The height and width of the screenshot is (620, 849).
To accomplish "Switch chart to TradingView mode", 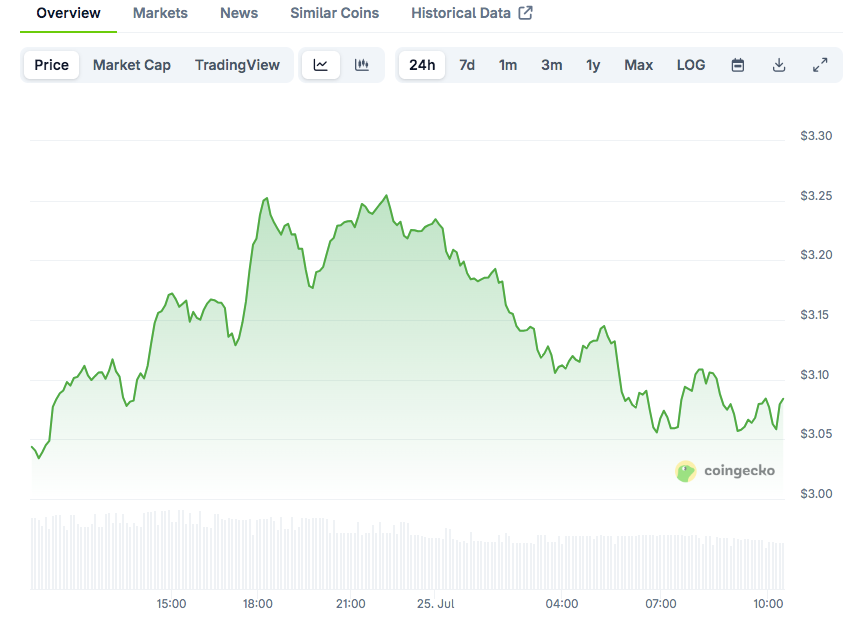I will tap(237, 65).
